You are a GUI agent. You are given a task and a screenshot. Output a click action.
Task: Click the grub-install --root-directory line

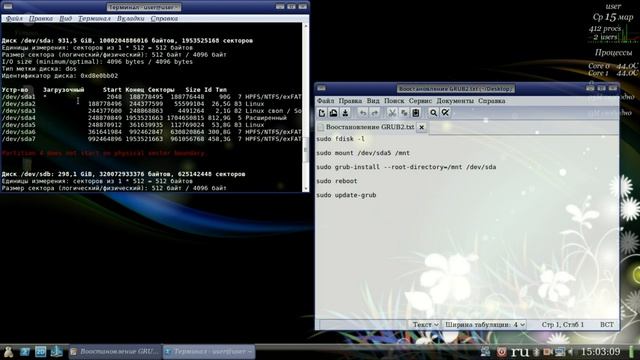[406, 167]
